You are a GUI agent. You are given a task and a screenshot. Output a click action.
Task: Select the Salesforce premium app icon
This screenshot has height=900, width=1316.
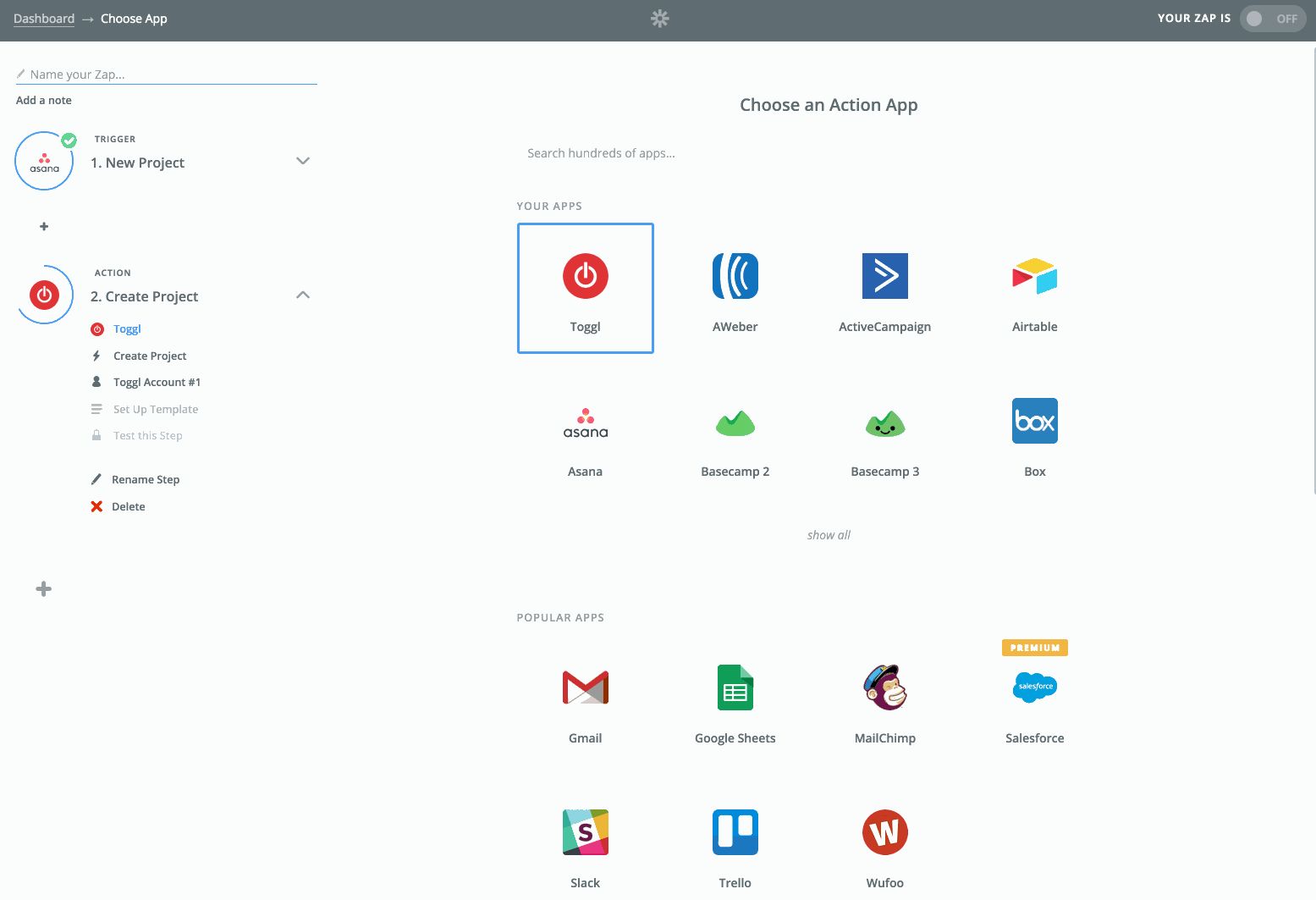[1035, 687]
